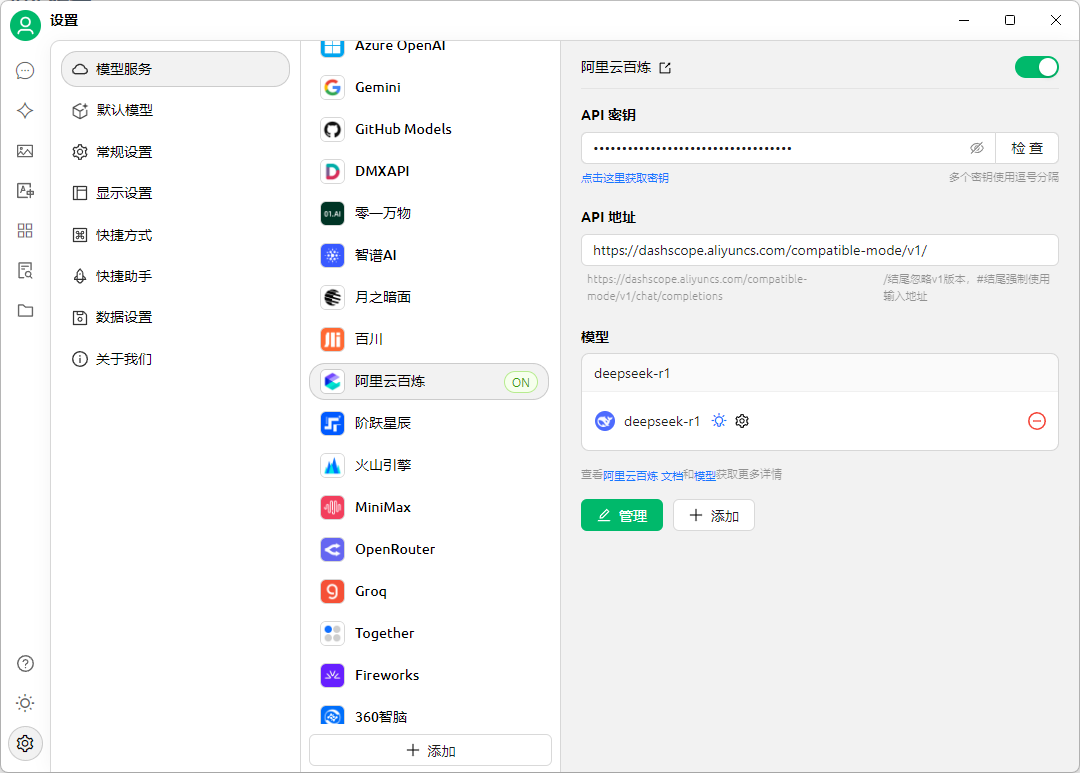Open 关于我们 settings section
Viewport: 1080px width, 773px height.
tap(176, 359)
